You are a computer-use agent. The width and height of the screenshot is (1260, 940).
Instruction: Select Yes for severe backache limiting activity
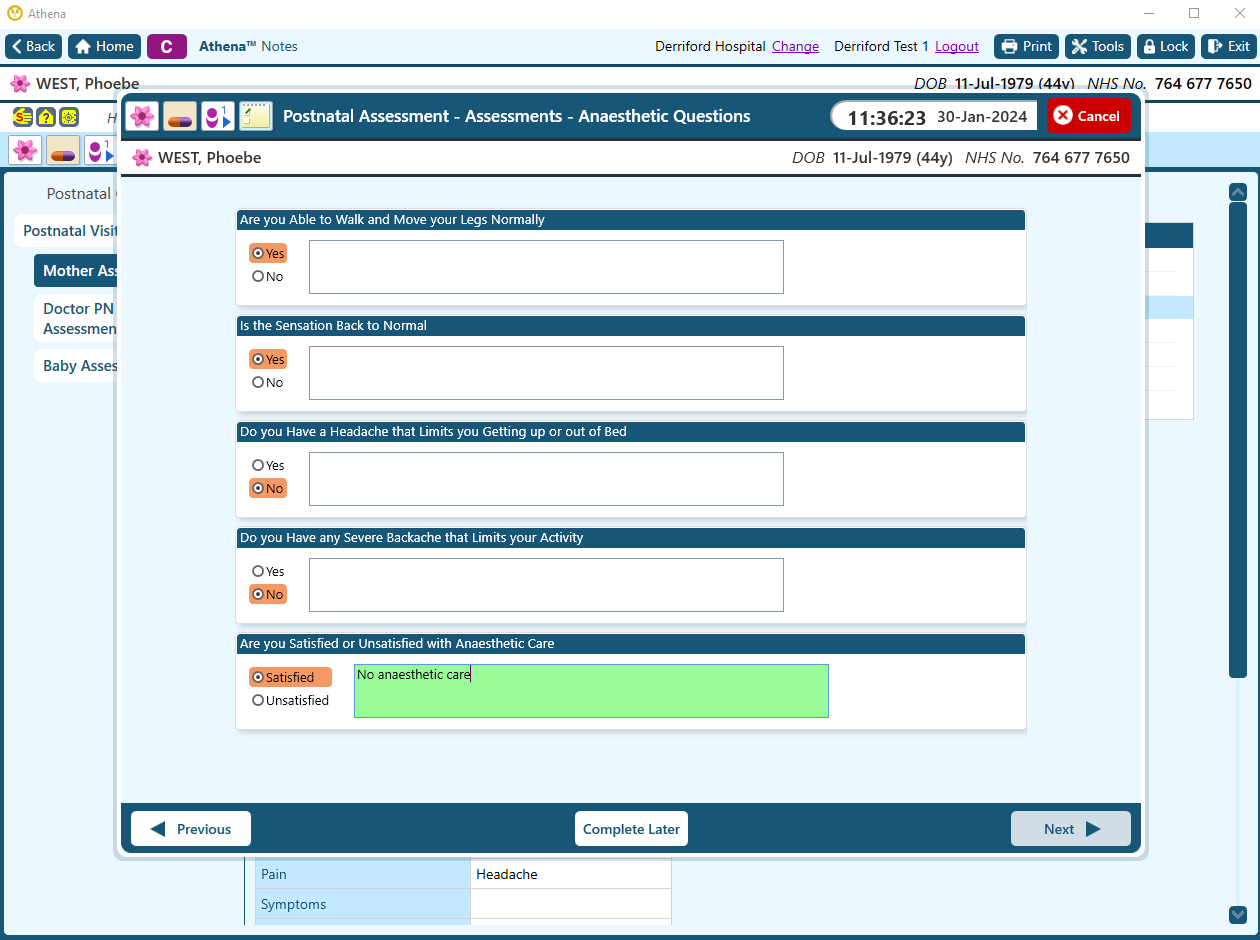click(x=268, y=571)
